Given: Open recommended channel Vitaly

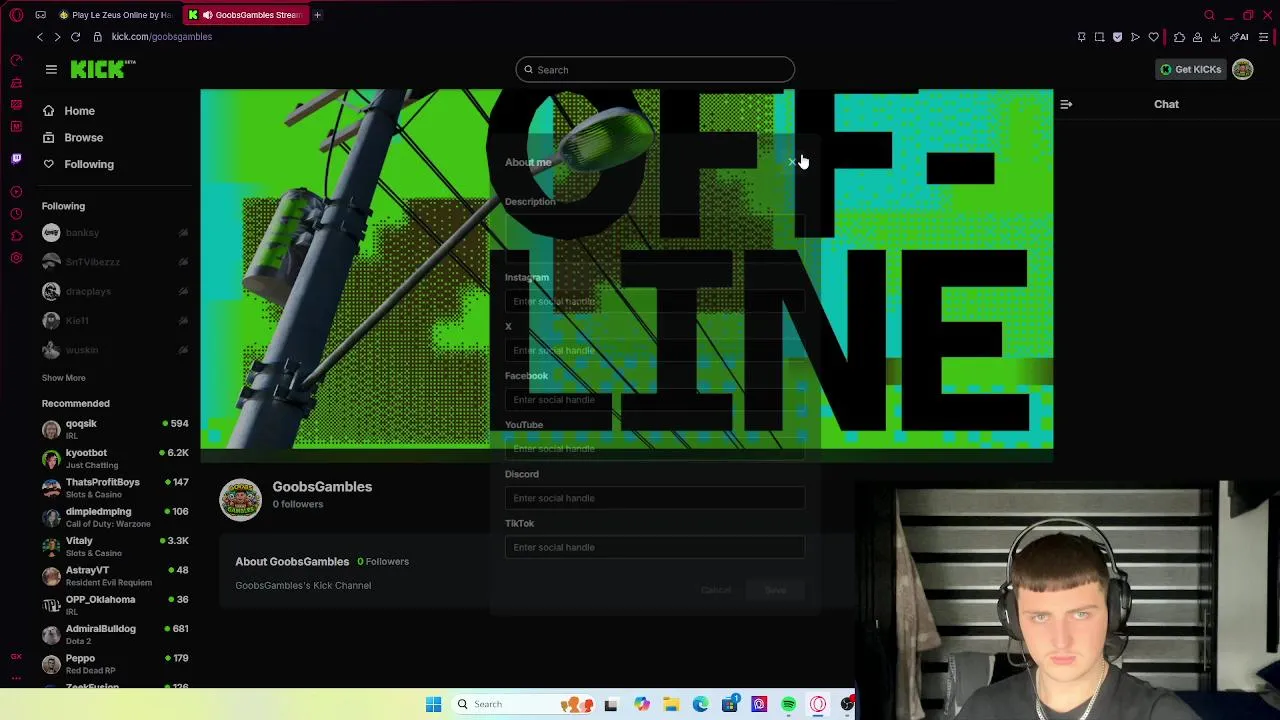Looking at the screenshot, I should 115,546.
